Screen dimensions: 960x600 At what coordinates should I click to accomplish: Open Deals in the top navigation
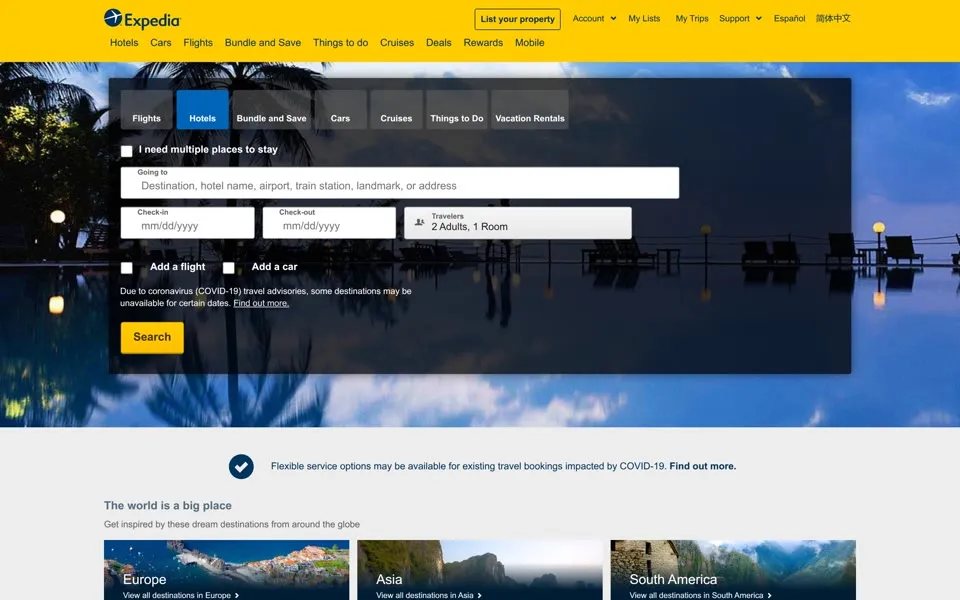tap(439, 43)
